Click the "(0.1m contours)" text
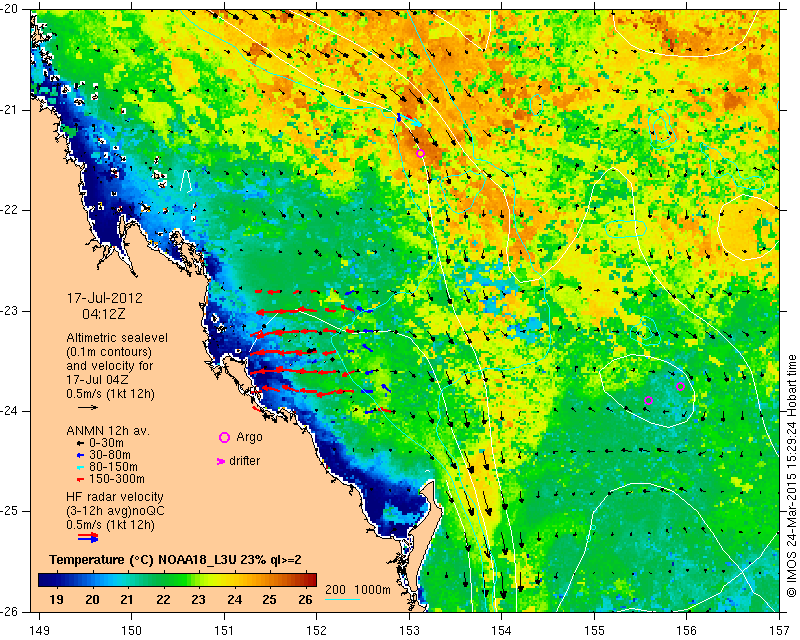The width and height of the screenshot is (800, 640). pyautogui.click(x=109, y=352)
